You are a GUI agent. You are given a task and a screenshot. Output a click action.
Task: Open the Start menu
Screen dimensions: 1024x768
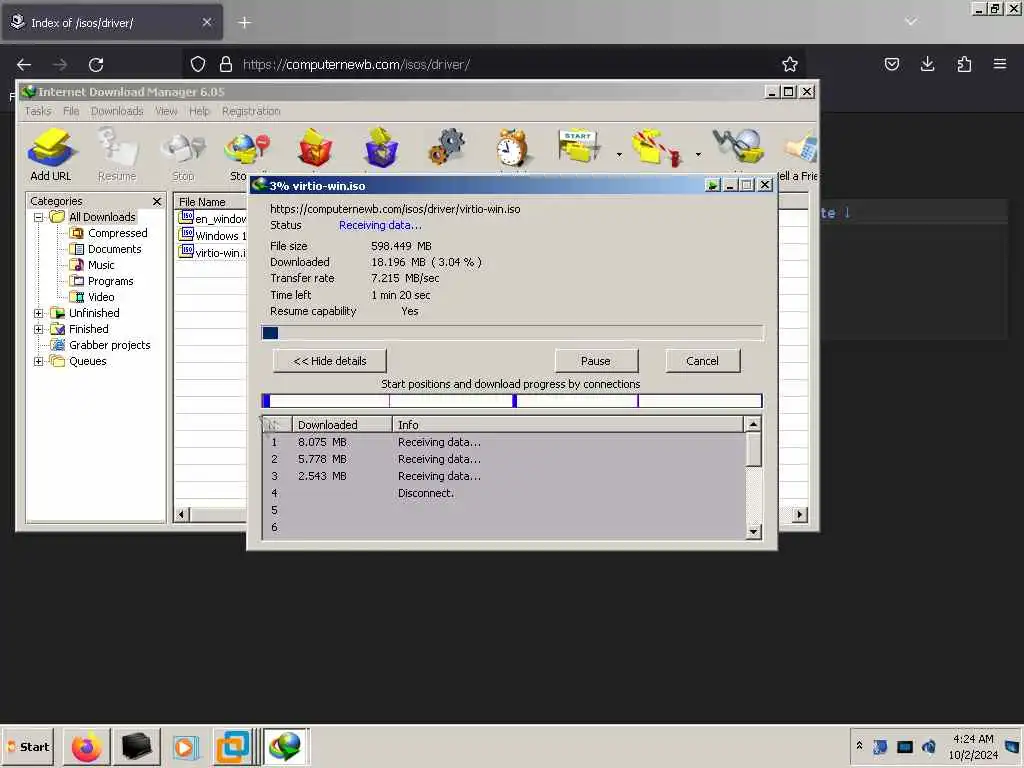click(28, 746)
